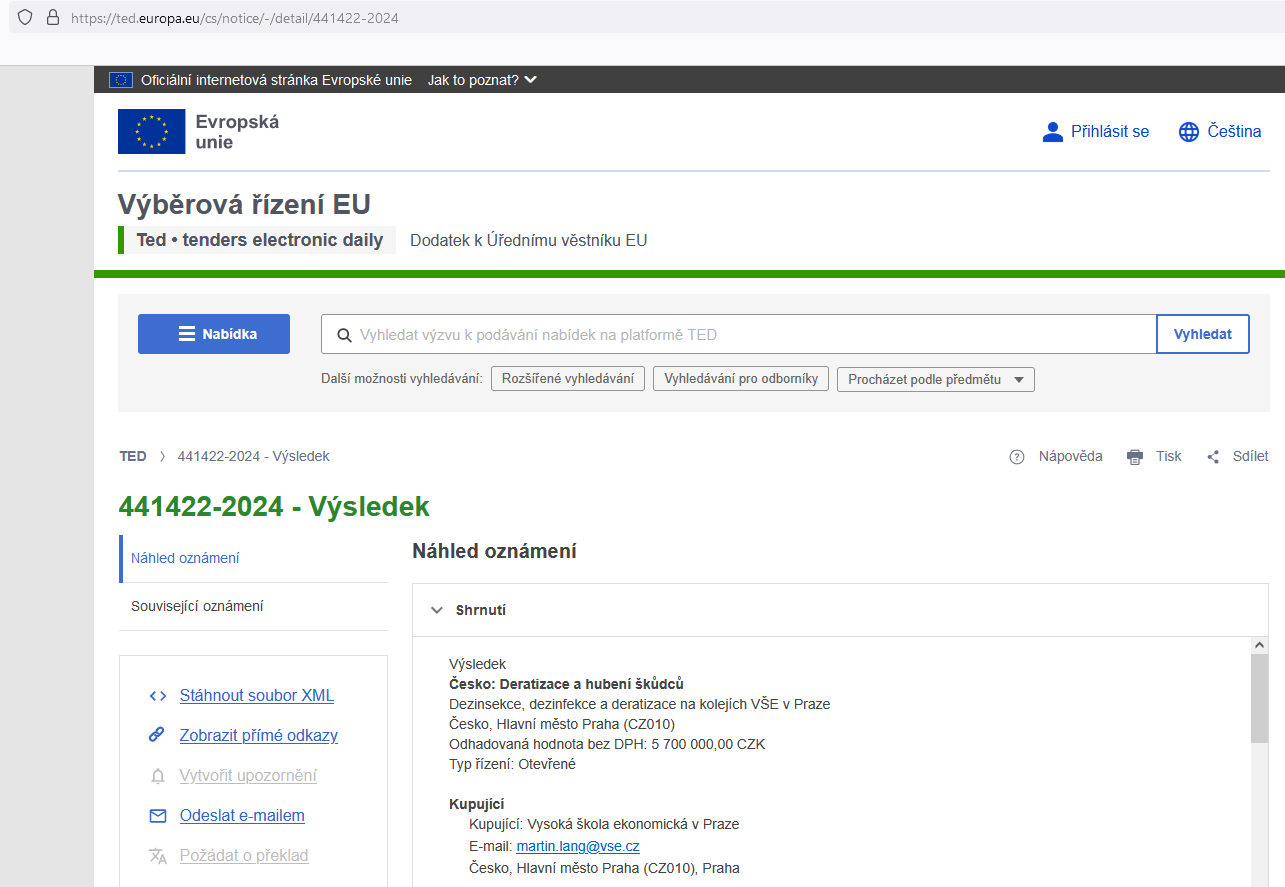Select the Náhled oznámení tab

pyautogui.click(x=185, y=559)
